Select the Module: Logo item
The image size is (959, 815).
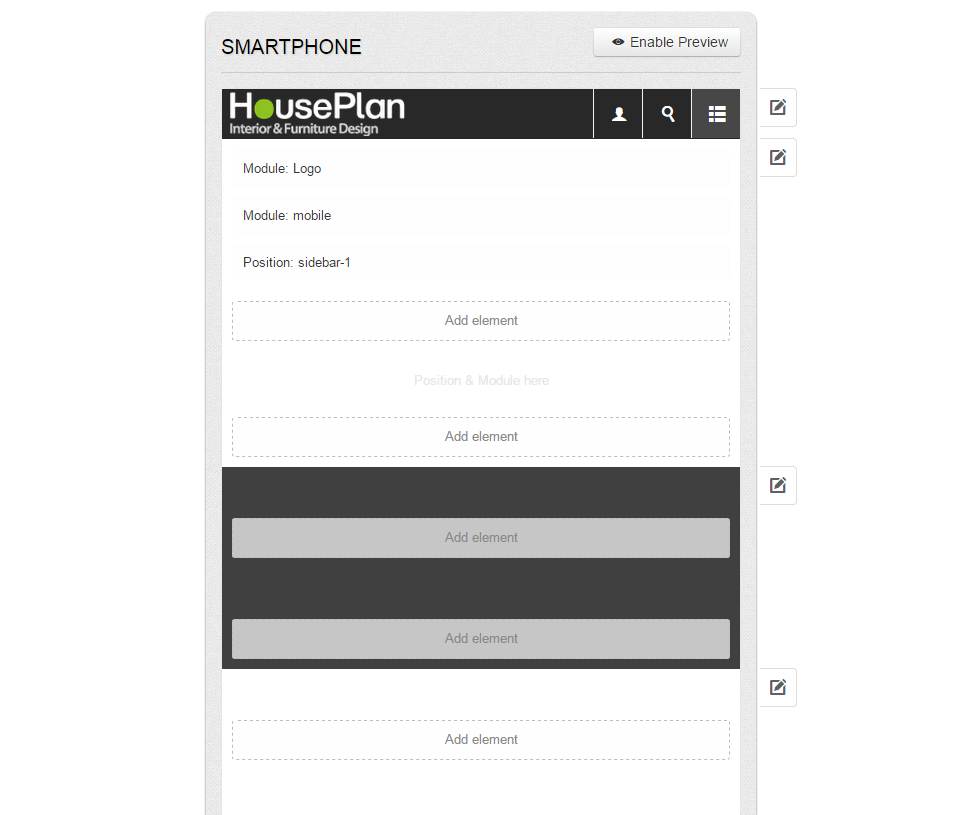tap(481, 169)
